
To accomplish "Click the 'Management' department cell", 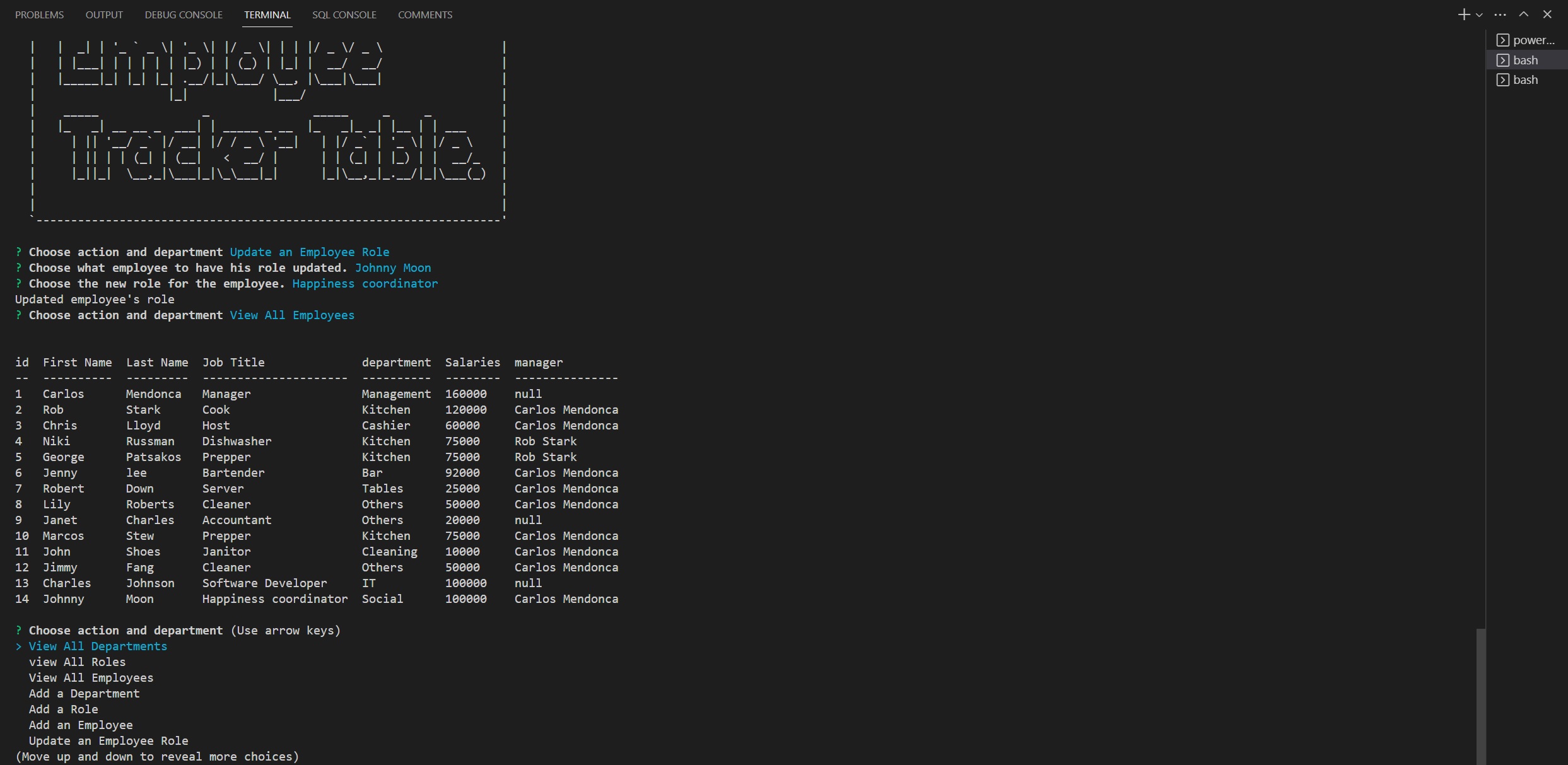I will pos(396,394).
